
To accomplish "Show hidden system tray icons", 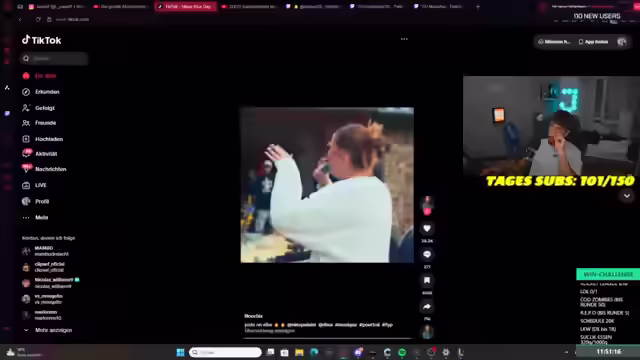I will point(566,352).
